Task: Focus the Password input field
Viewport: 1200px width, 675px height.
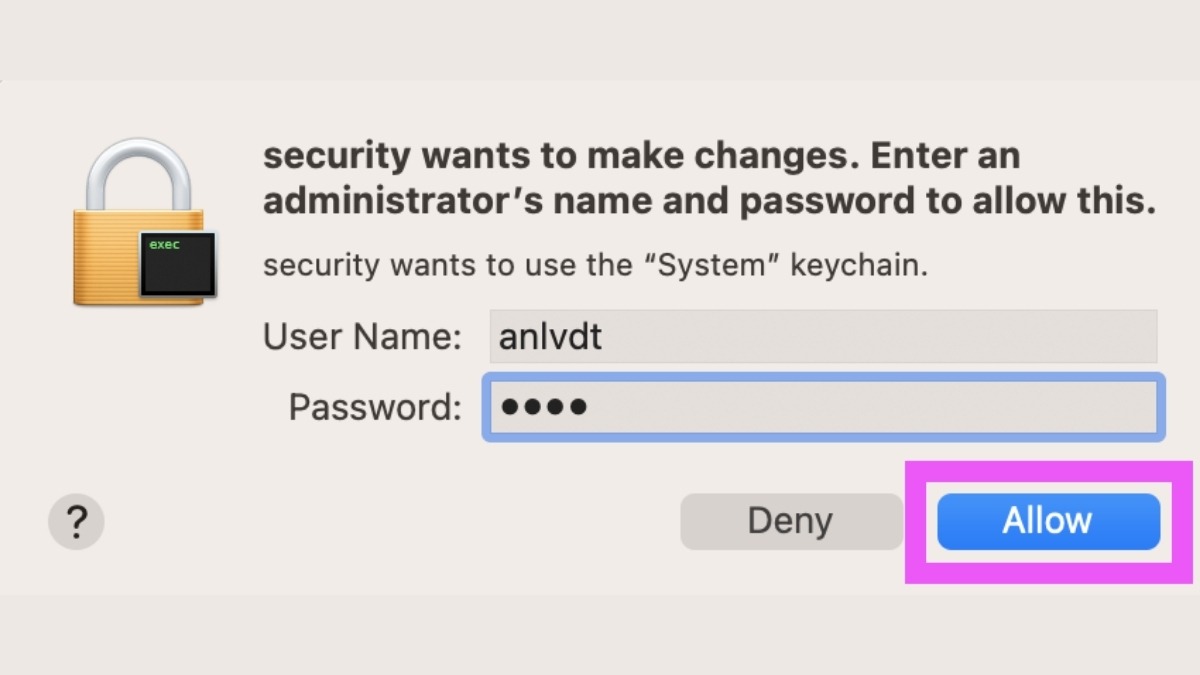Action: click(x=823, y=407)
